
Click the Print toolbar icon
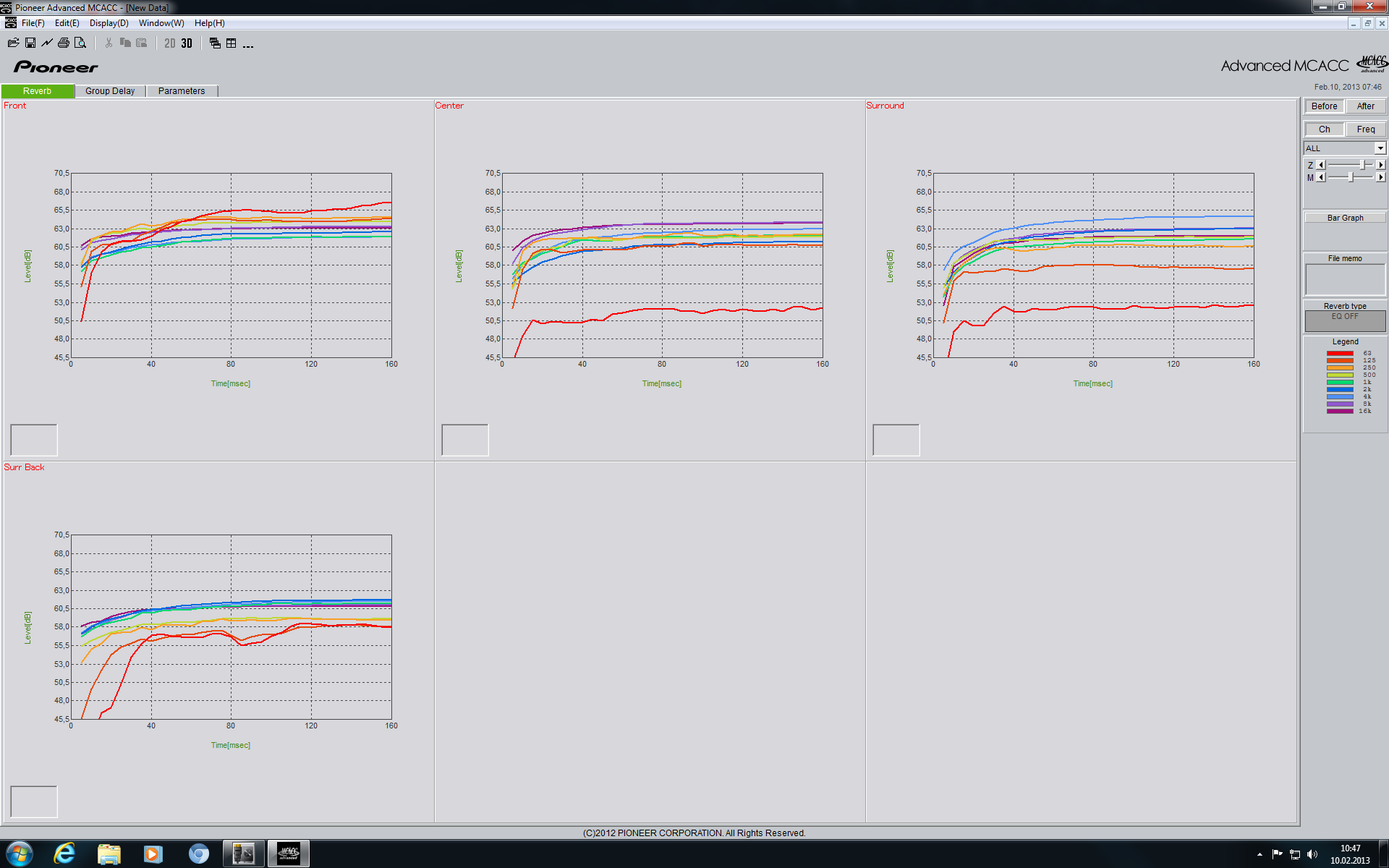[x=64, y=43]
